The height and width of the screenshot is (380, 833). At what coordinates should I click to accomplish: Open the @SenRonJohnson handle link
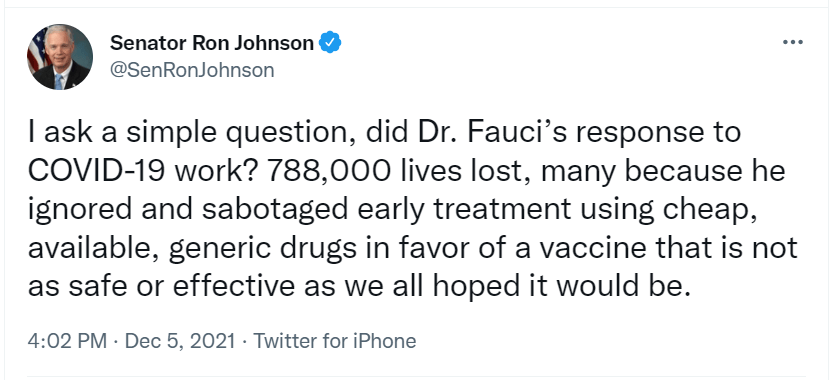click(192, 70)
